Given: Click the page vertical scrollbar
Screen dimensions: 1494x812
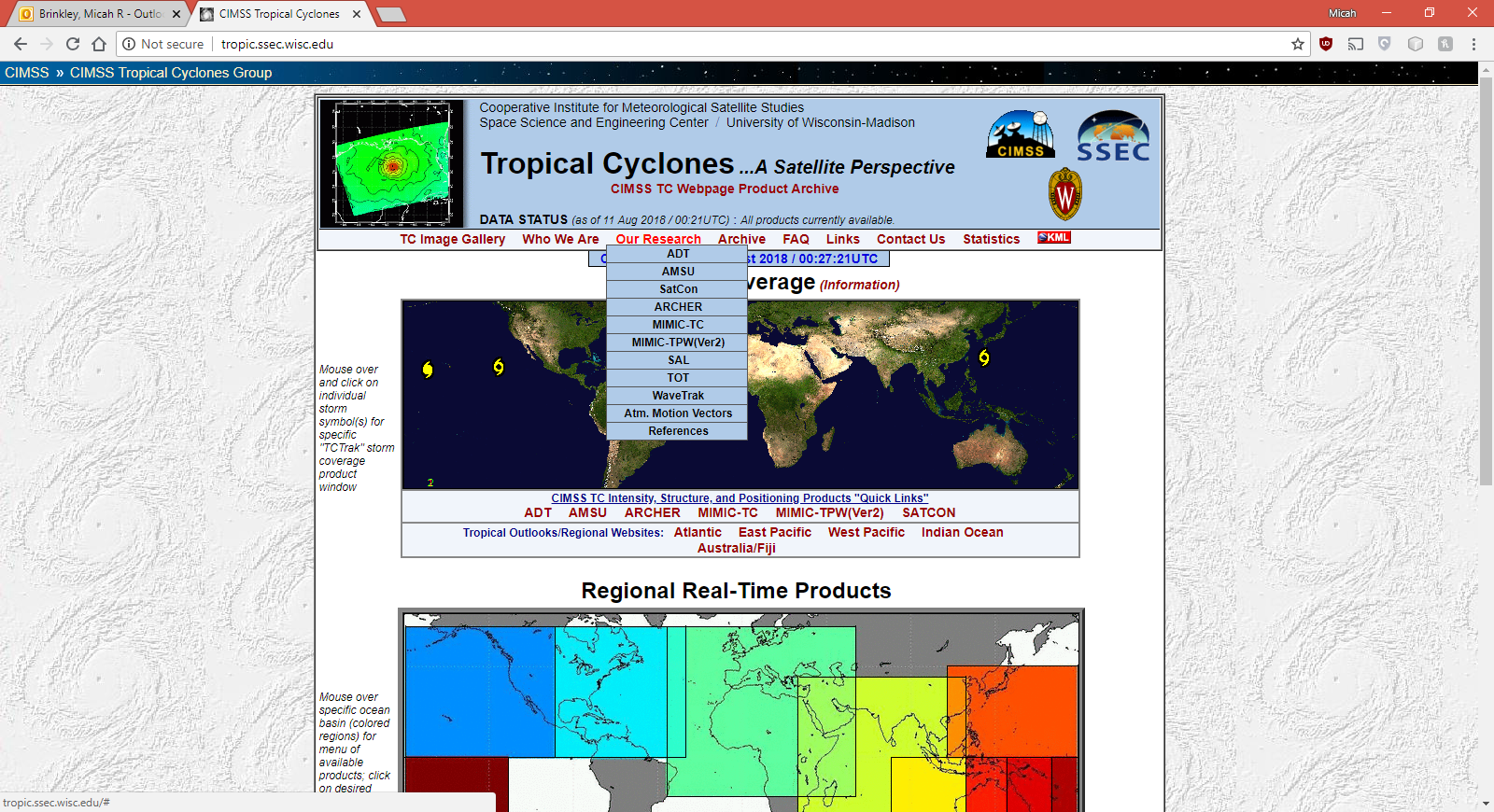Looking at the screenshot, I should tap(1486, 280).
